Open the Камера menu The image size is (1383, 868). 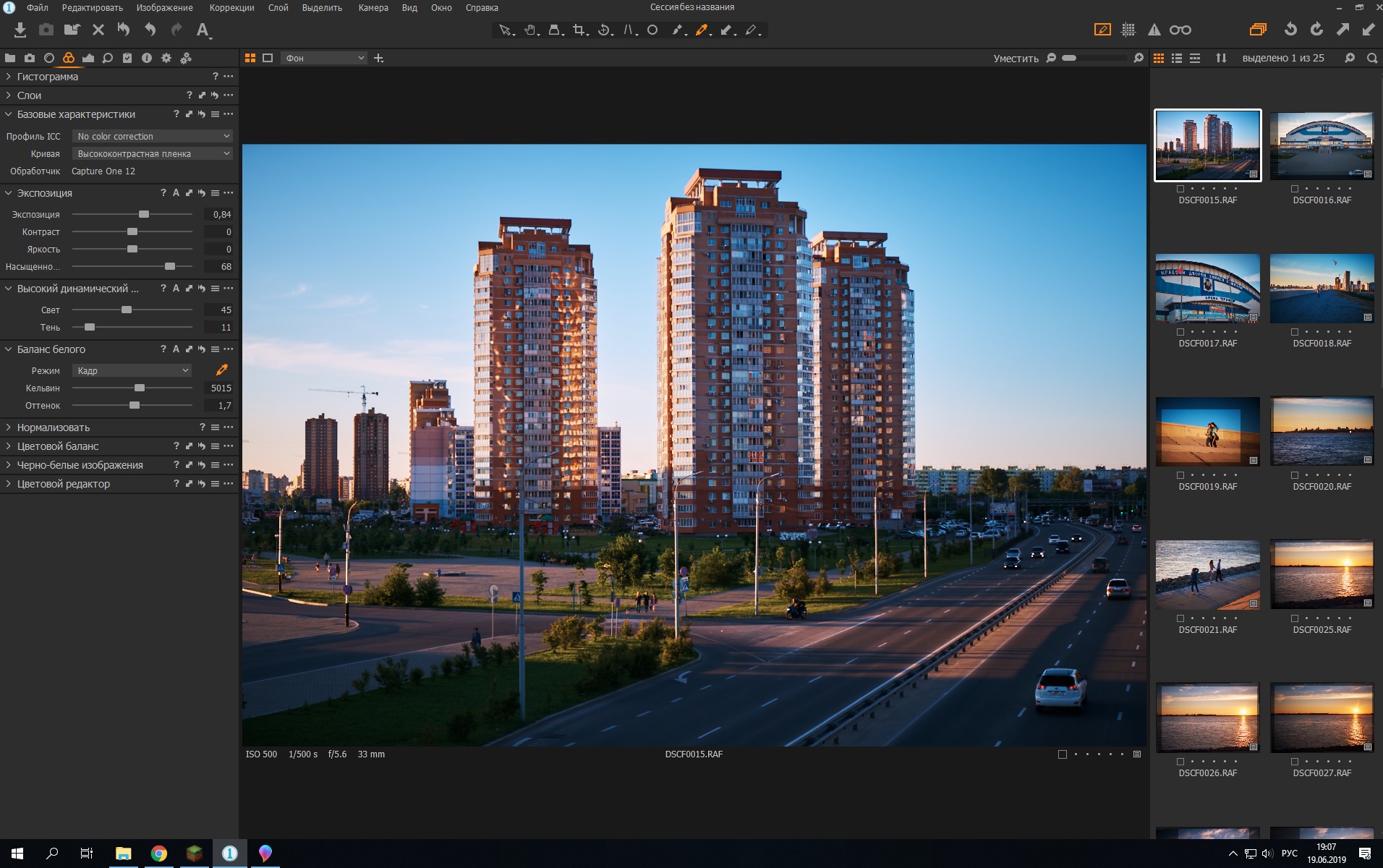[373, 8]
